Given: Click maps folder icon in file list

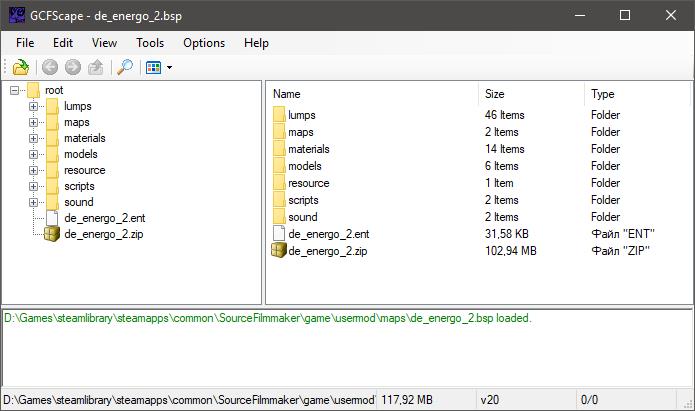Looking at the screenshot, I should pyautogui.click(x=279, y=132).
